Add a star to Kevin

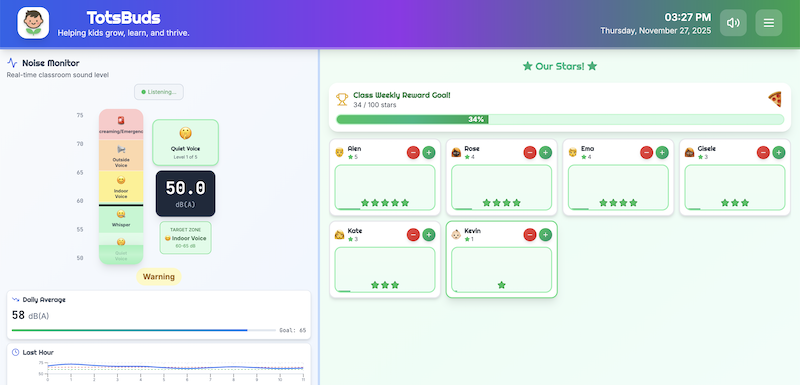tap(545, 235)
